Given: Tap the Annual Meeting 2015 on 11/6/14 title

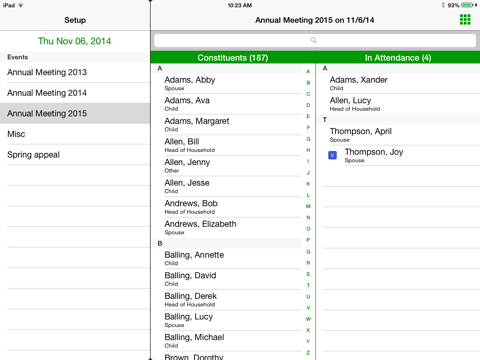Looking at the screenshot, I should [315, 20].
